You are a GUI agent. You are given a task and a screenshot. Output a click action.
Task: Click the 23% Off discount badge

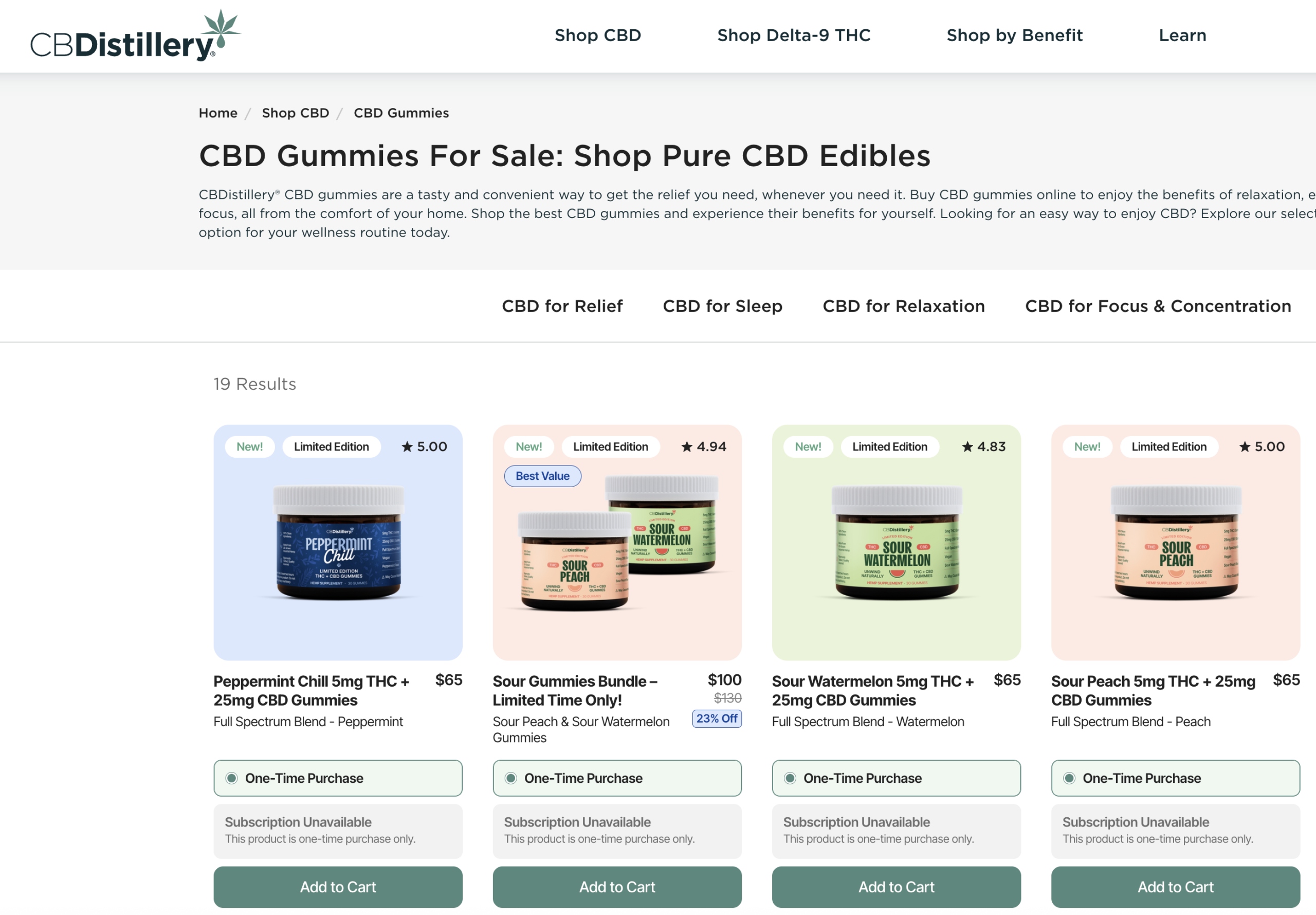(717, 719)
